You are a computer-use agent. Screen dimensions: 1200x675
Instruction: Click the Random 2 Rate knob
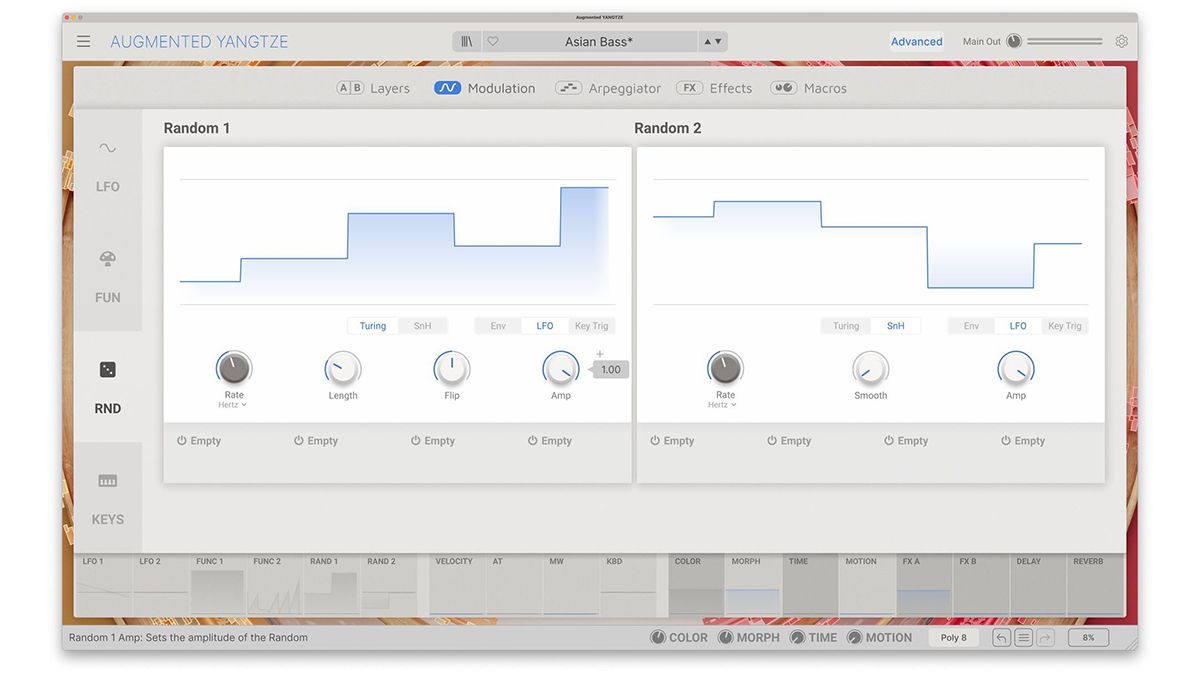pyautogui.click(x=725, y=369)
